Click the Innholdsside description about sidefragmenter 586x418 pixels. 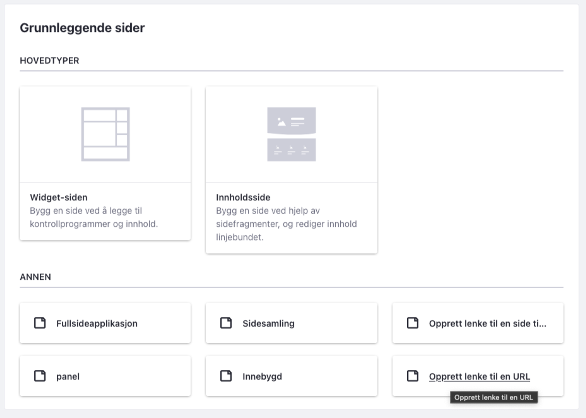pos(287,224)
